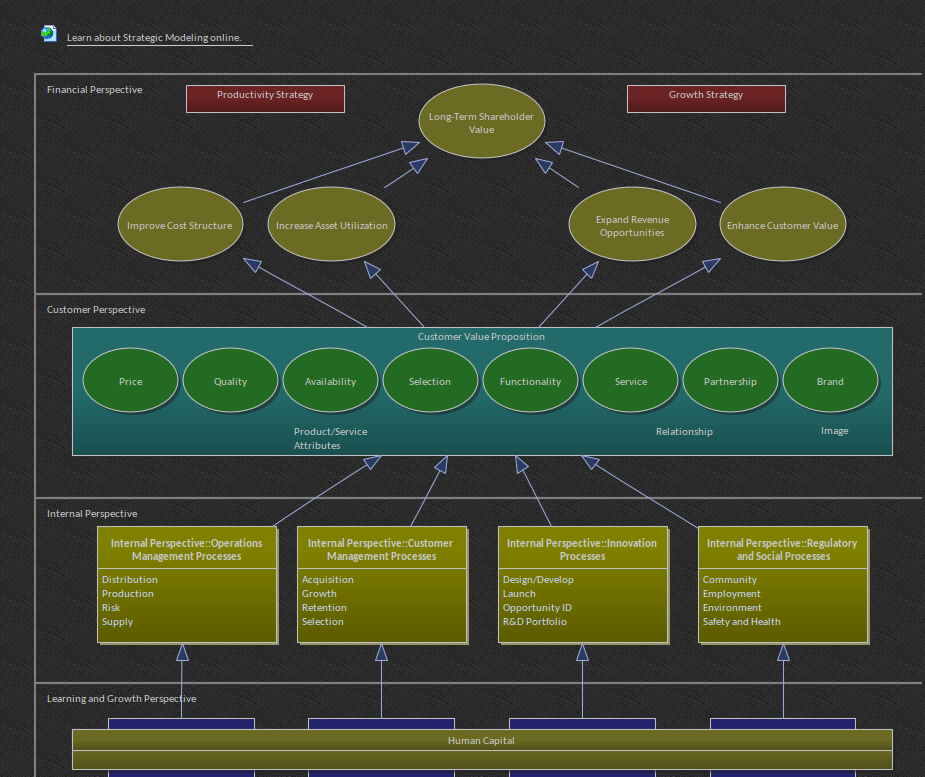Click the Brand ellipse
The image size is (925, 777).
pos(830,381)
